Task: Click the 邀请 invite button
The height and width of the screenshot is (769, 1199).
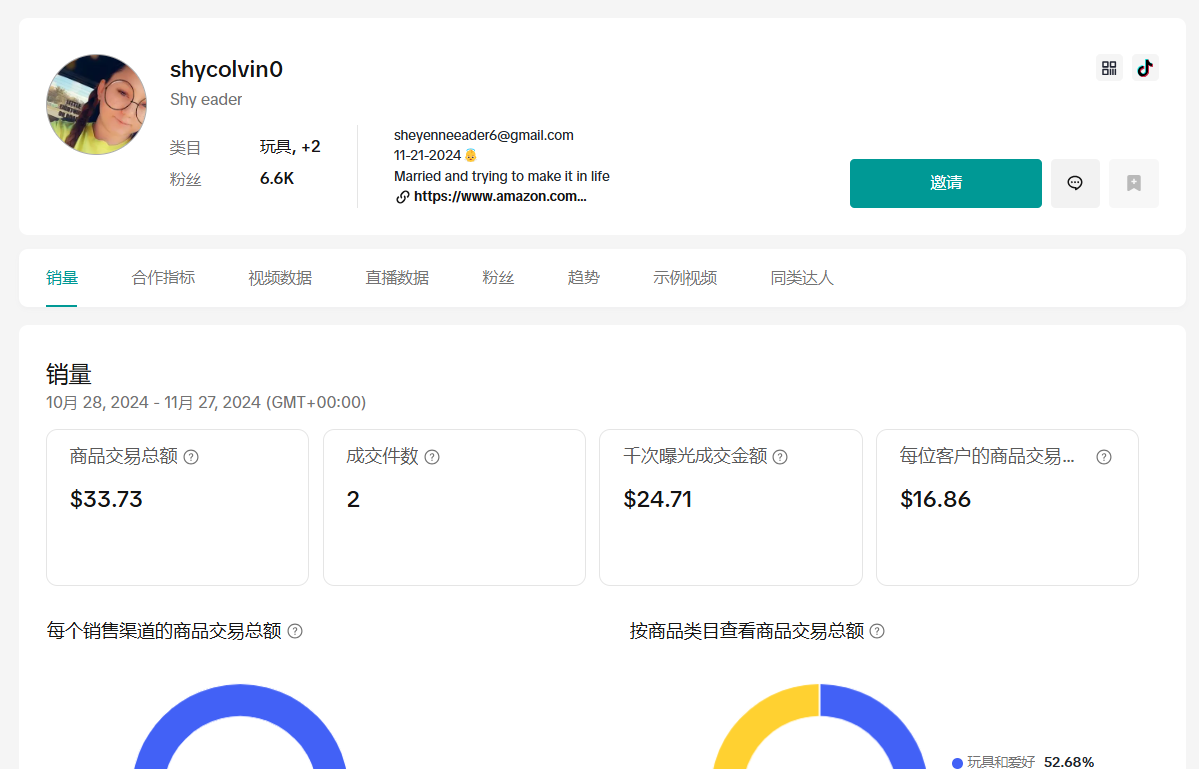Action: (946, 183)
